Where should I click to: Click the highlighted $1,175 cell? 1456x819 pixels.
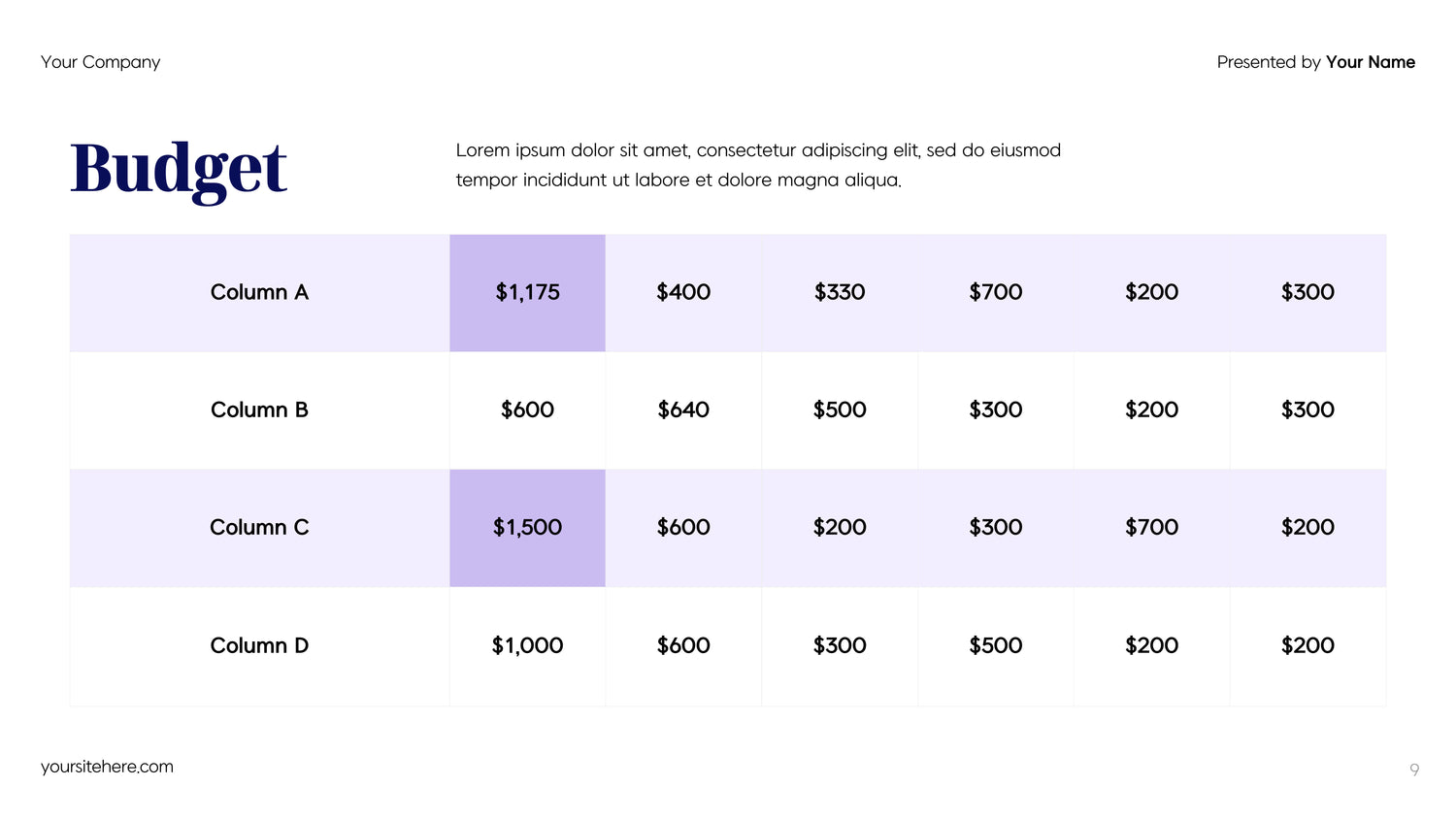coord(527,292)
